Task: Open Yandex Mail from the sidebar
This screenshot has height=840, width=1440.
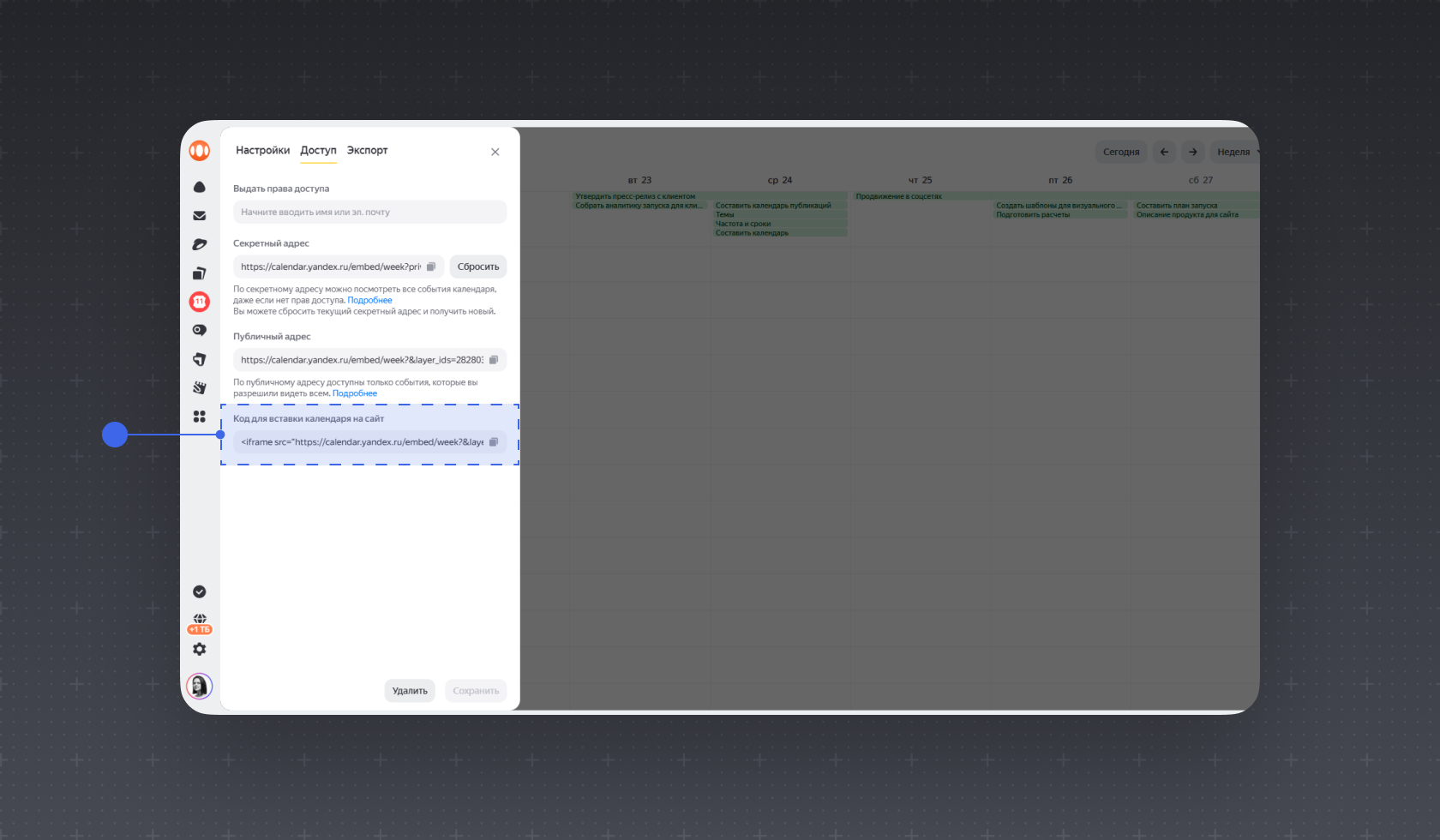Action: (200, 216)
